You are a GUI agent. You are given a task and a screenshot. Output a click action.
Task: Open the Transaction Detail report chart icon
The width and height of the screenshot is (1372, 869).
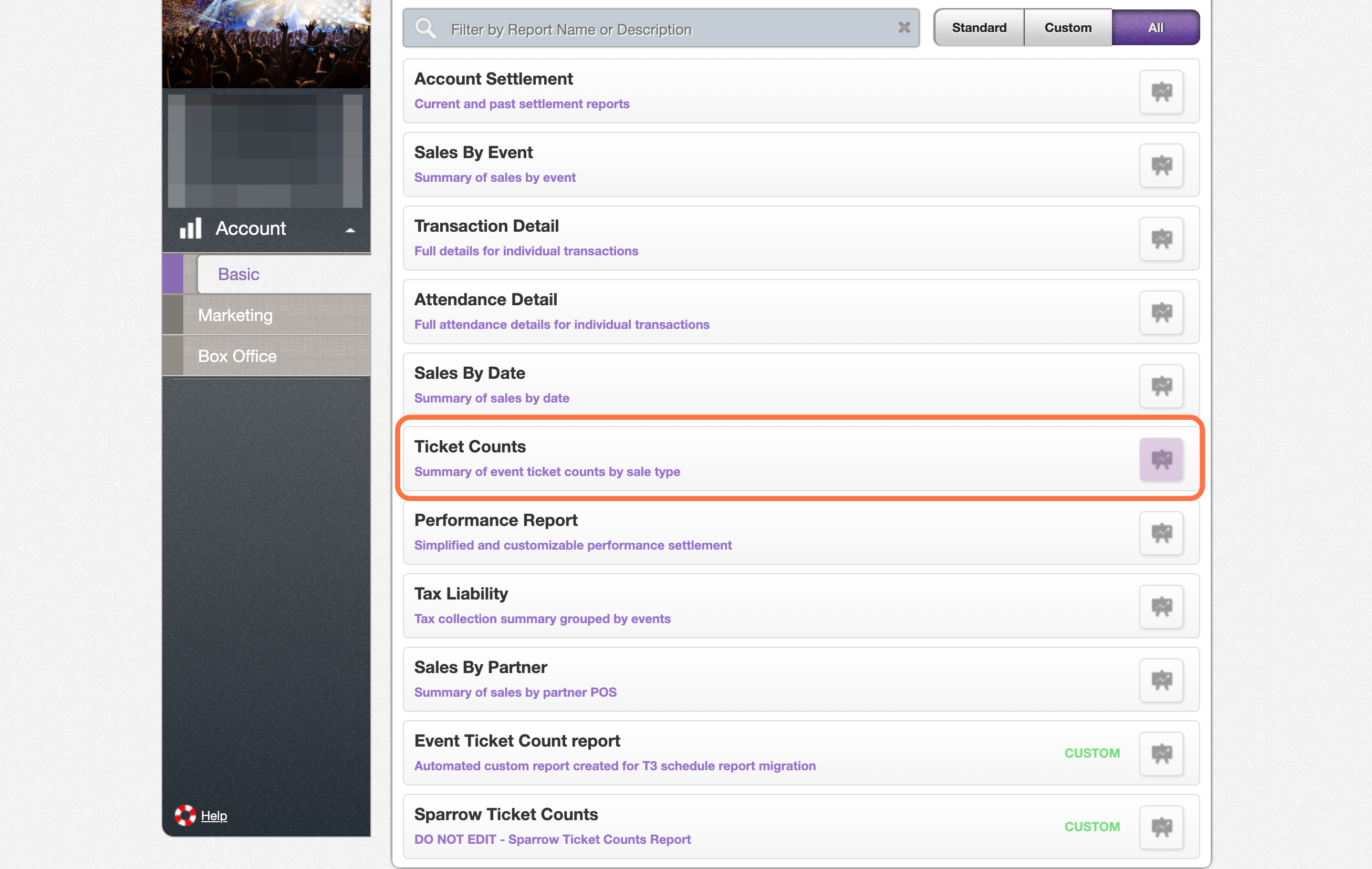(x=1161, y=239)
